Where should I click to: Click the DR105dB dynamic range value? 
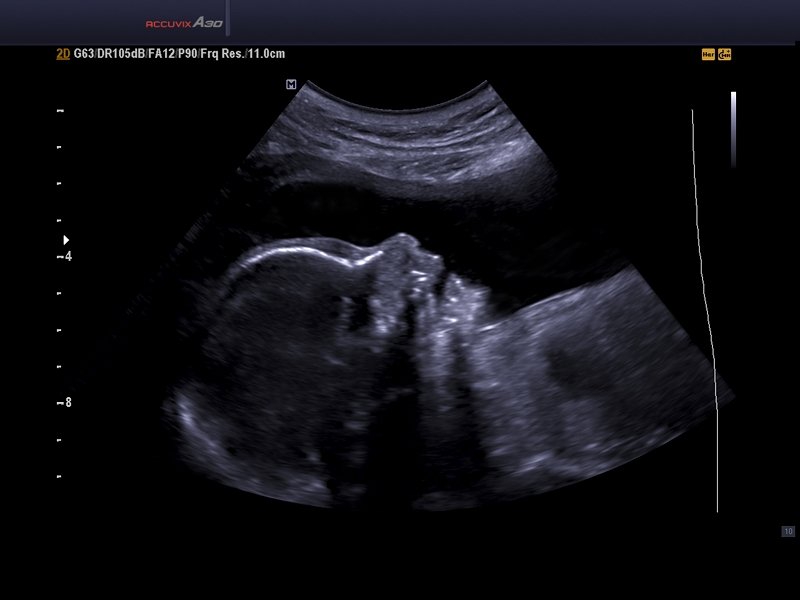pos(121,54)
